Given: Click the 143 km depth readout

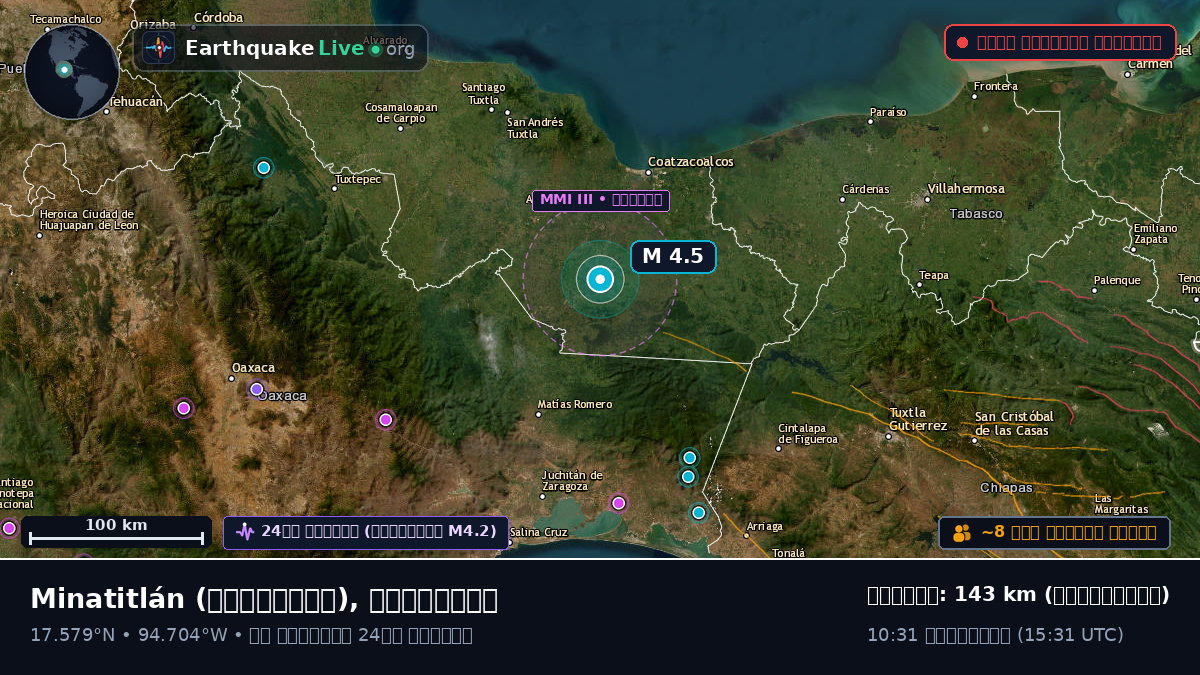Looking at the screenshot, I should (x=1018, y=595).
